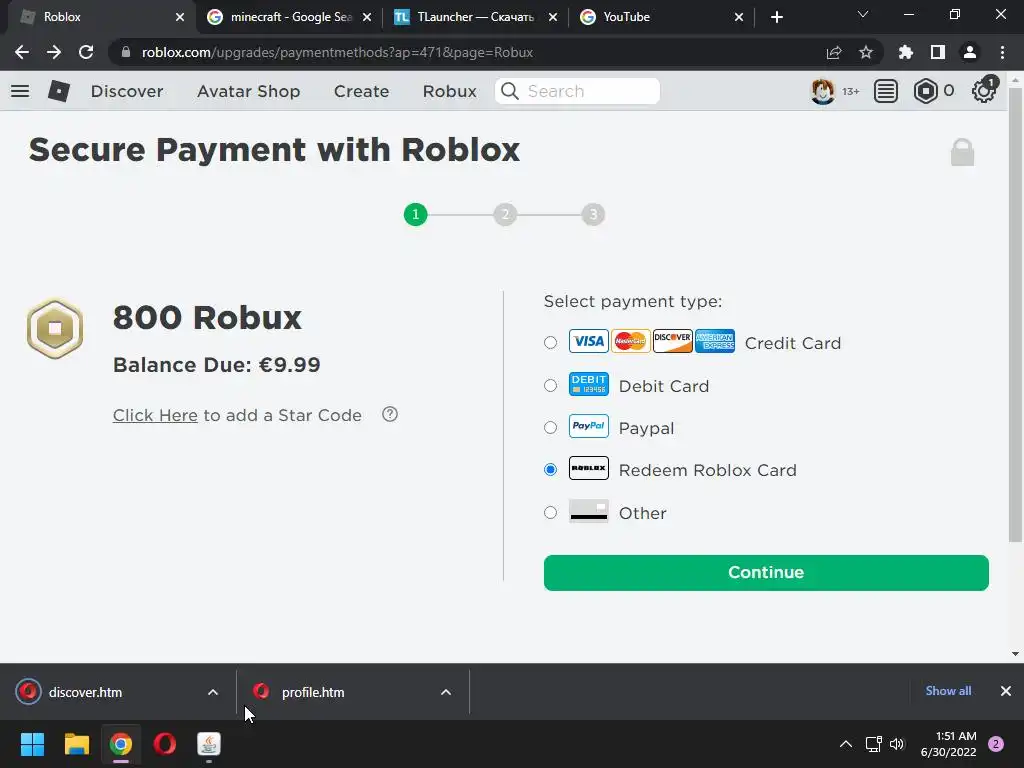
Task: Open the volume control in system tray
Action: click(x=897, y=744)
